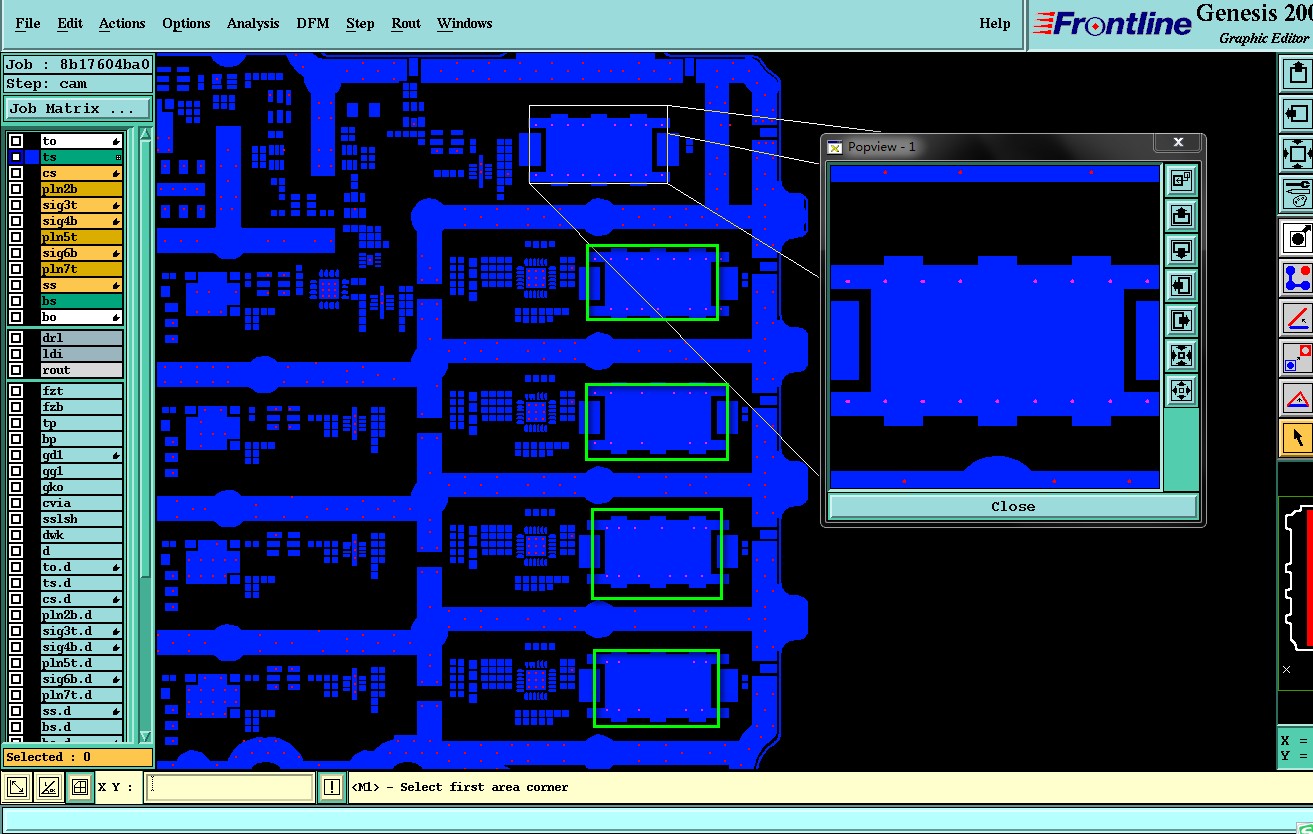
Task: Open the Analysis menu
Action: 253,23
